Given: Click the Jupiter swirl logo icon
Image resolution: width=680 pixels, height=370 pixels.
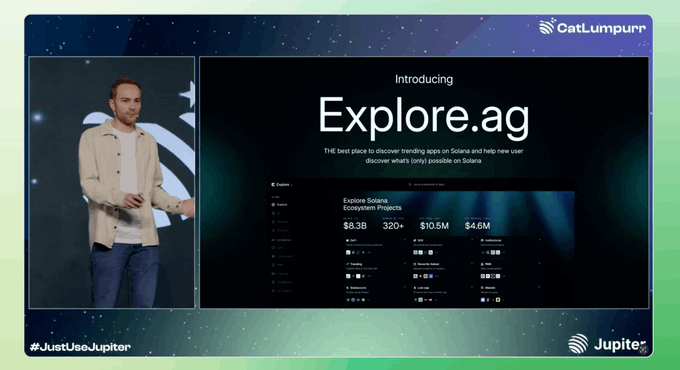Looking at the screenshot, I should (579, 344).
